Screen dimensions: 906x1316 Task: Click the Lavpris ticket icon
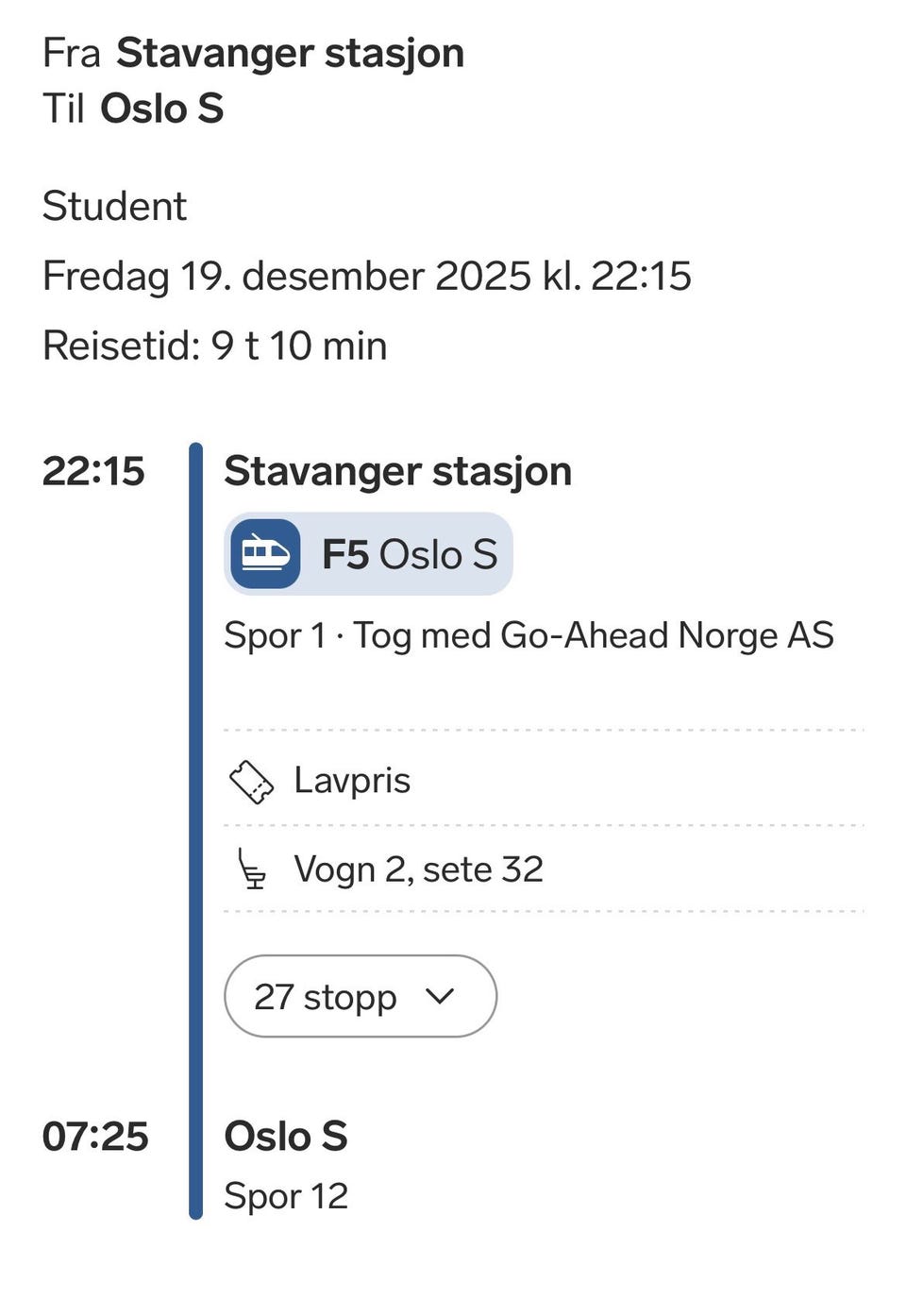pyautogui.click(x=251, y=782)
